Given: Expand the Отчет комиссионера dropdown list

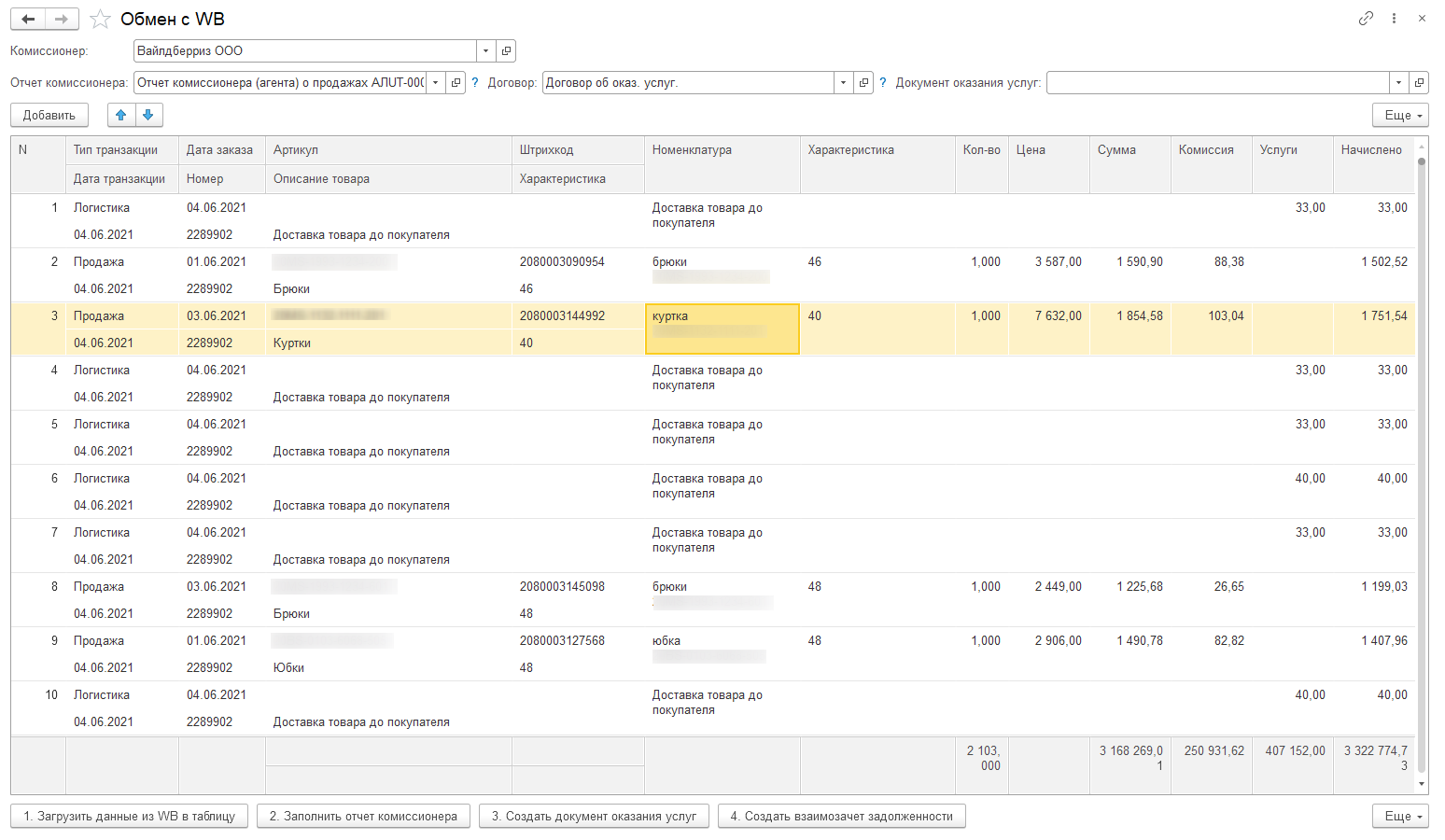Looking at the screenshot, I should tap(436, 82).
